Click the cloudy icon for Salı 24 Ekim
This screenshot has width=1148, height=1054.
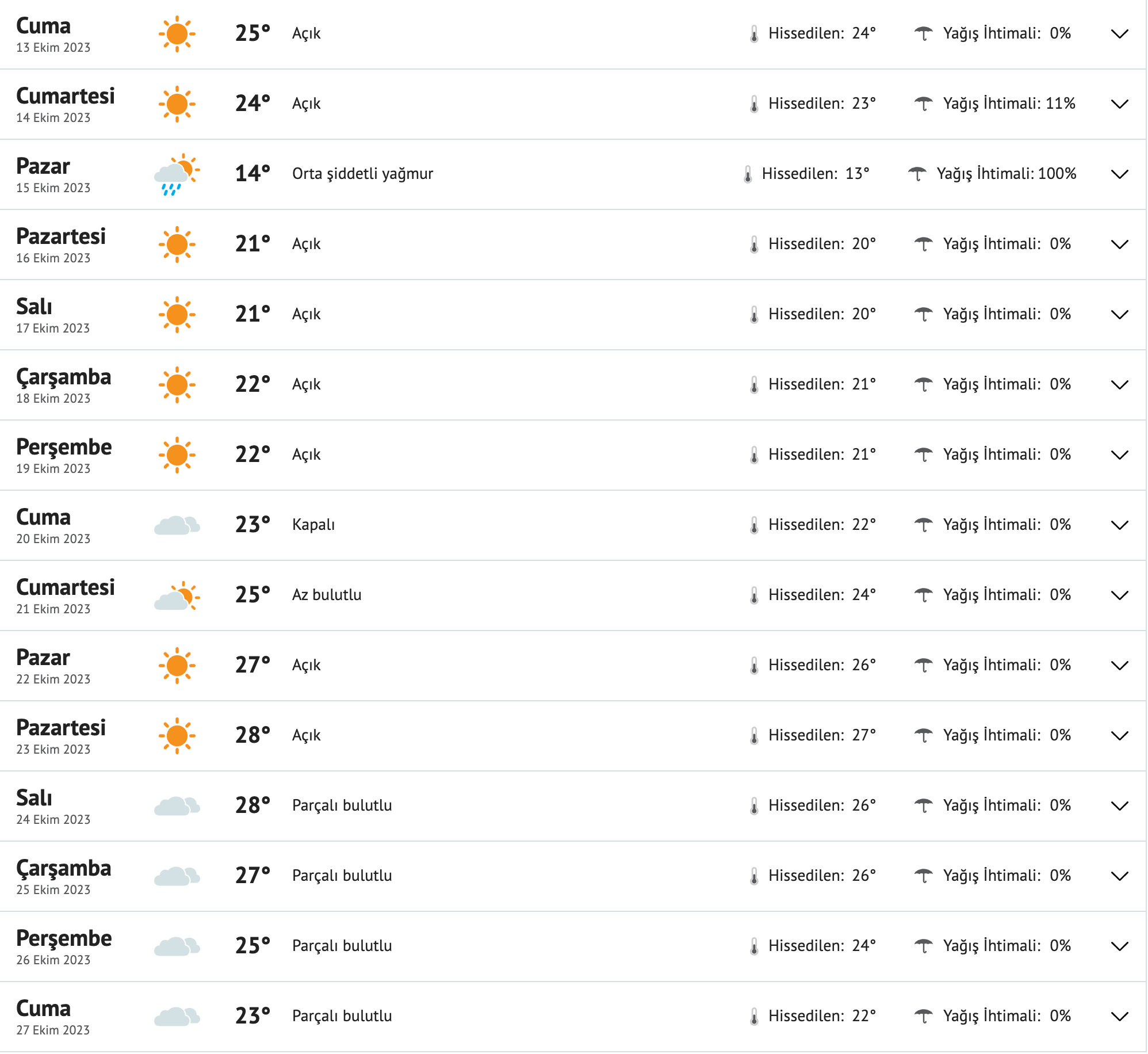[177, 805]
